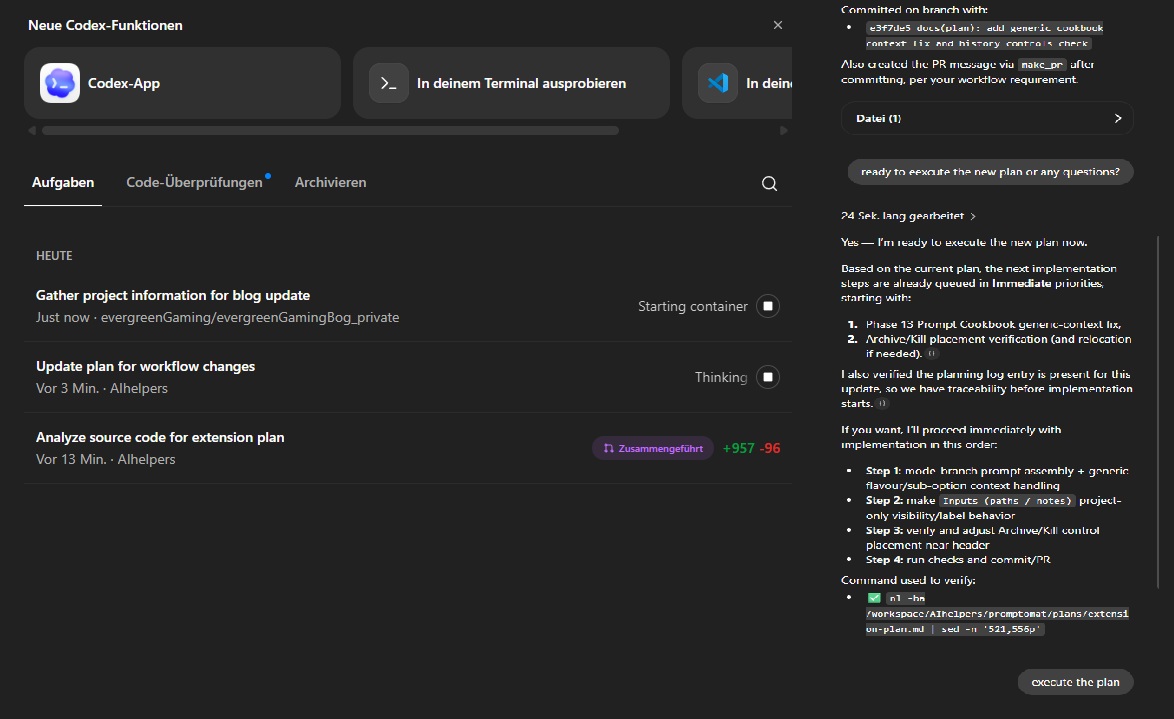Screen dimensions: 1174x719
Task: Click the execute the plan message bubble
Action: (1075, 682)
